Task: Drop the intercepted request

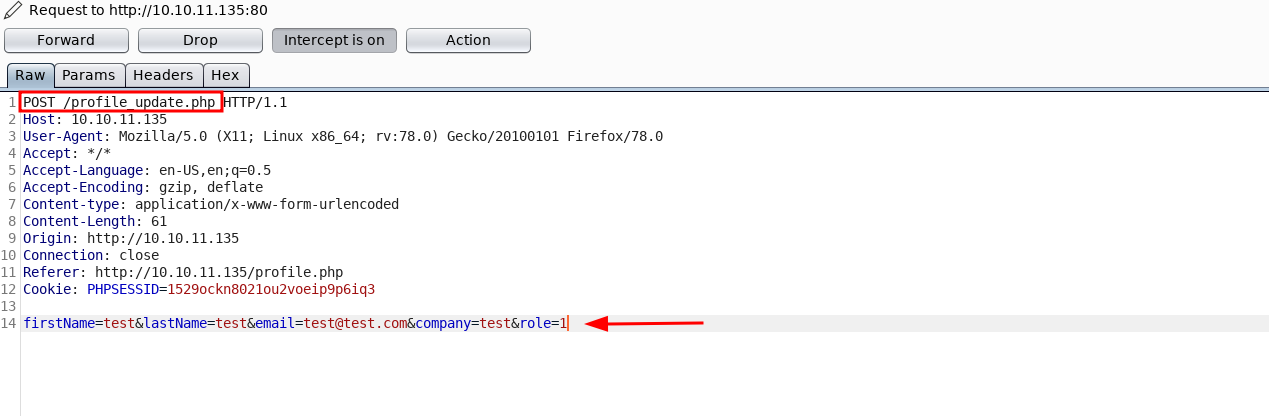Action: click(x=200, y=41)
